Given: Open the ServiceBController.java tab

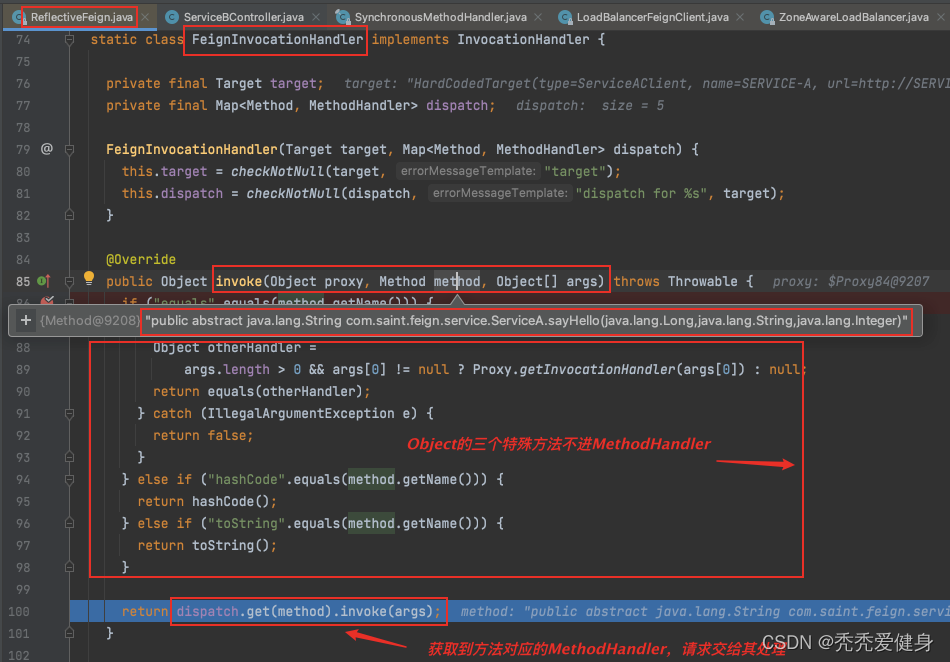Looking at the screenshot, I should coord(244,17).
